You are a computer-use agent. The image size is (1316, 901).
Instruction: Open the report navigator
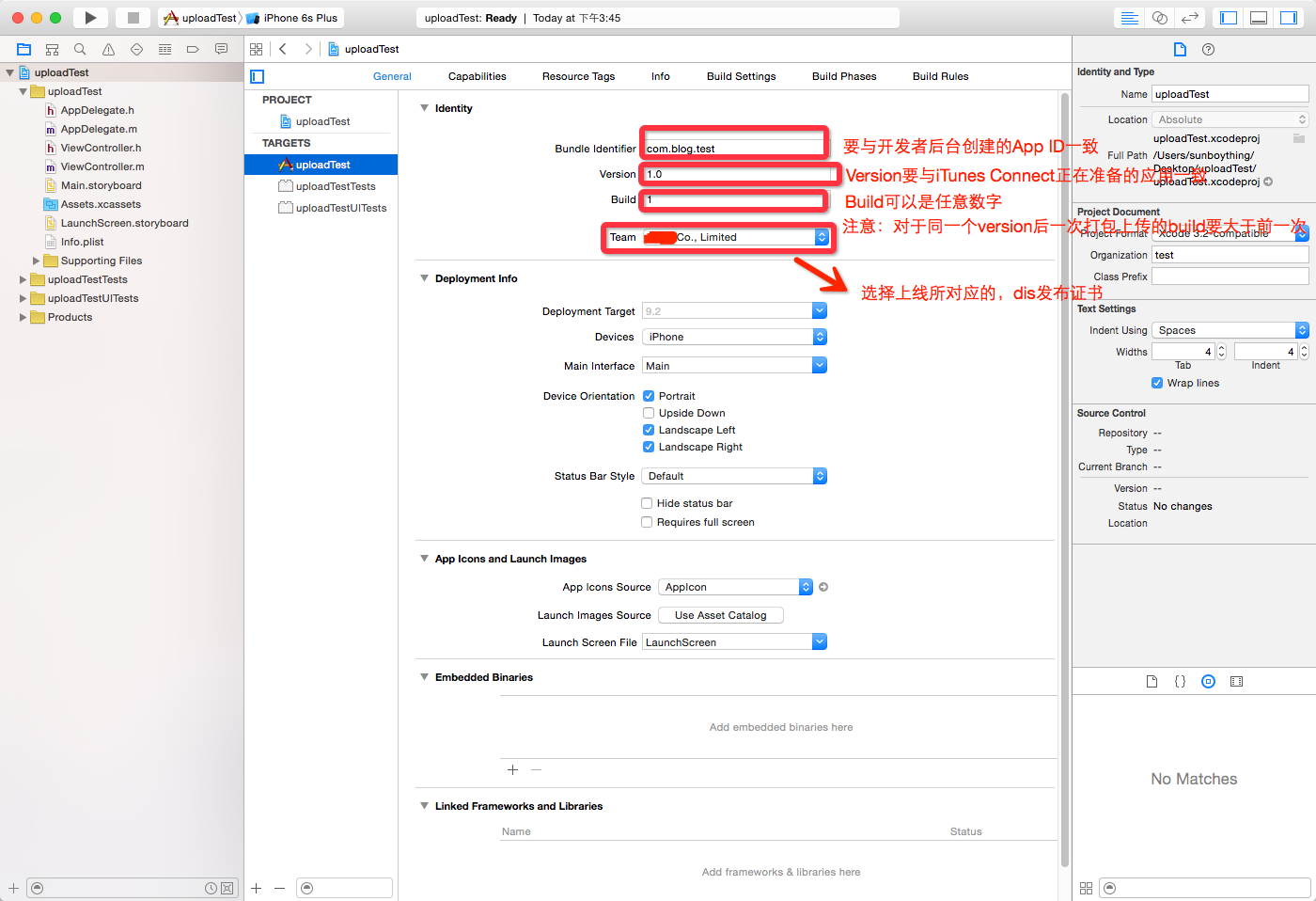point(221,49)
